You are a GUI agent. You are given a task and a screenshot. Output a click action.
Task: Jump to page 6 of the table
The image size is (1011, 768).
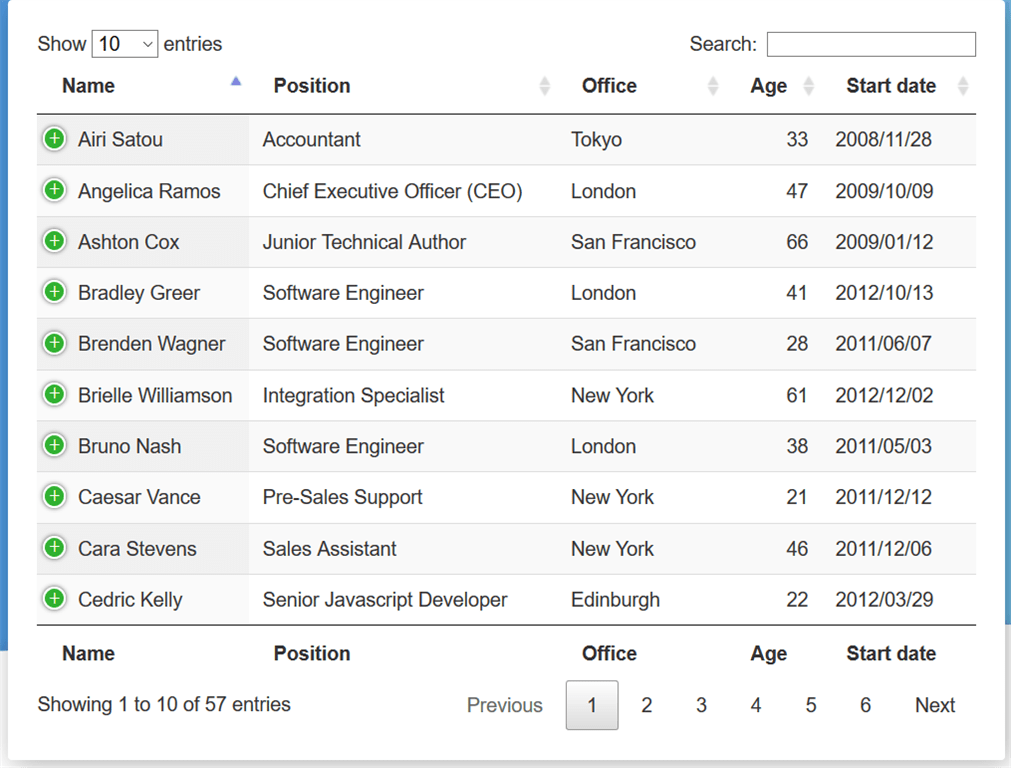865,705
